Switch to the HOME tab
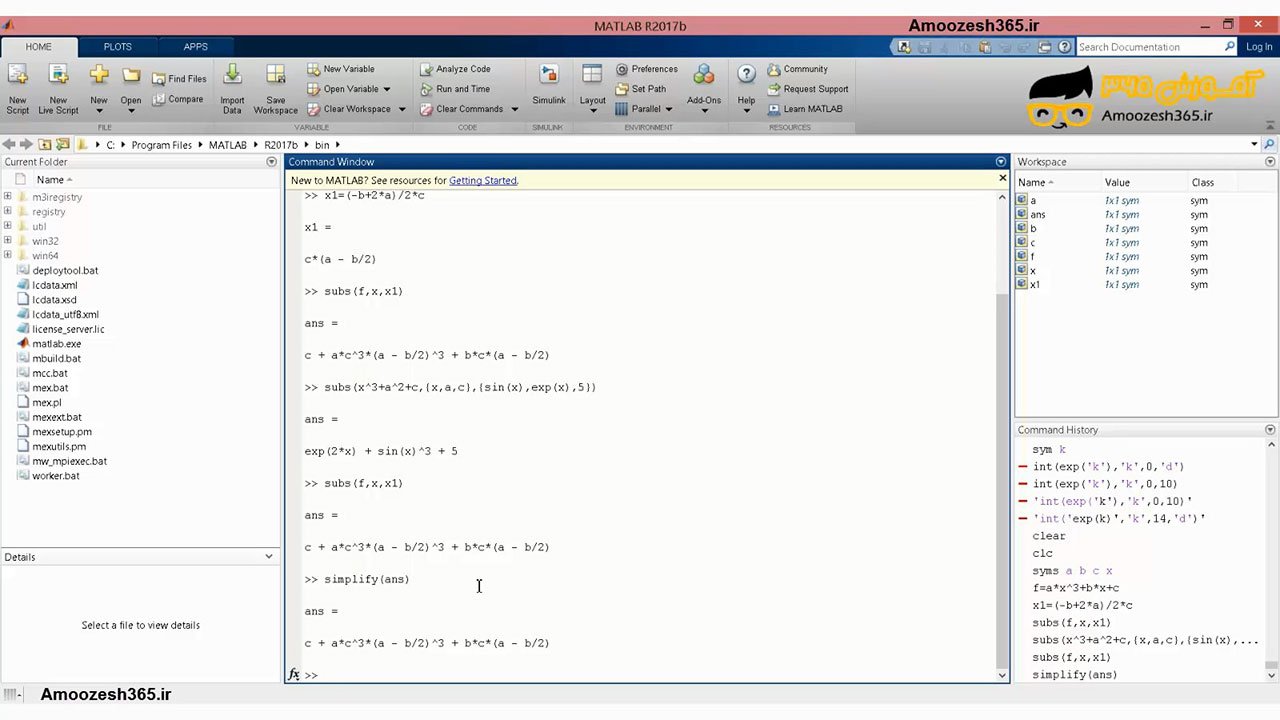The image size is (1280, 720). pos(38,46)
